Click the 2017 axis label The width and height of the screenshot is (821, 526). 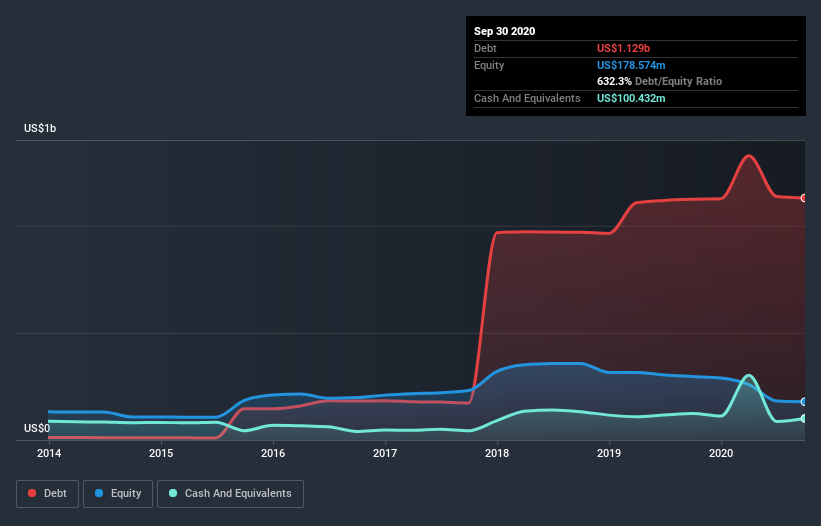coord(385,453)
